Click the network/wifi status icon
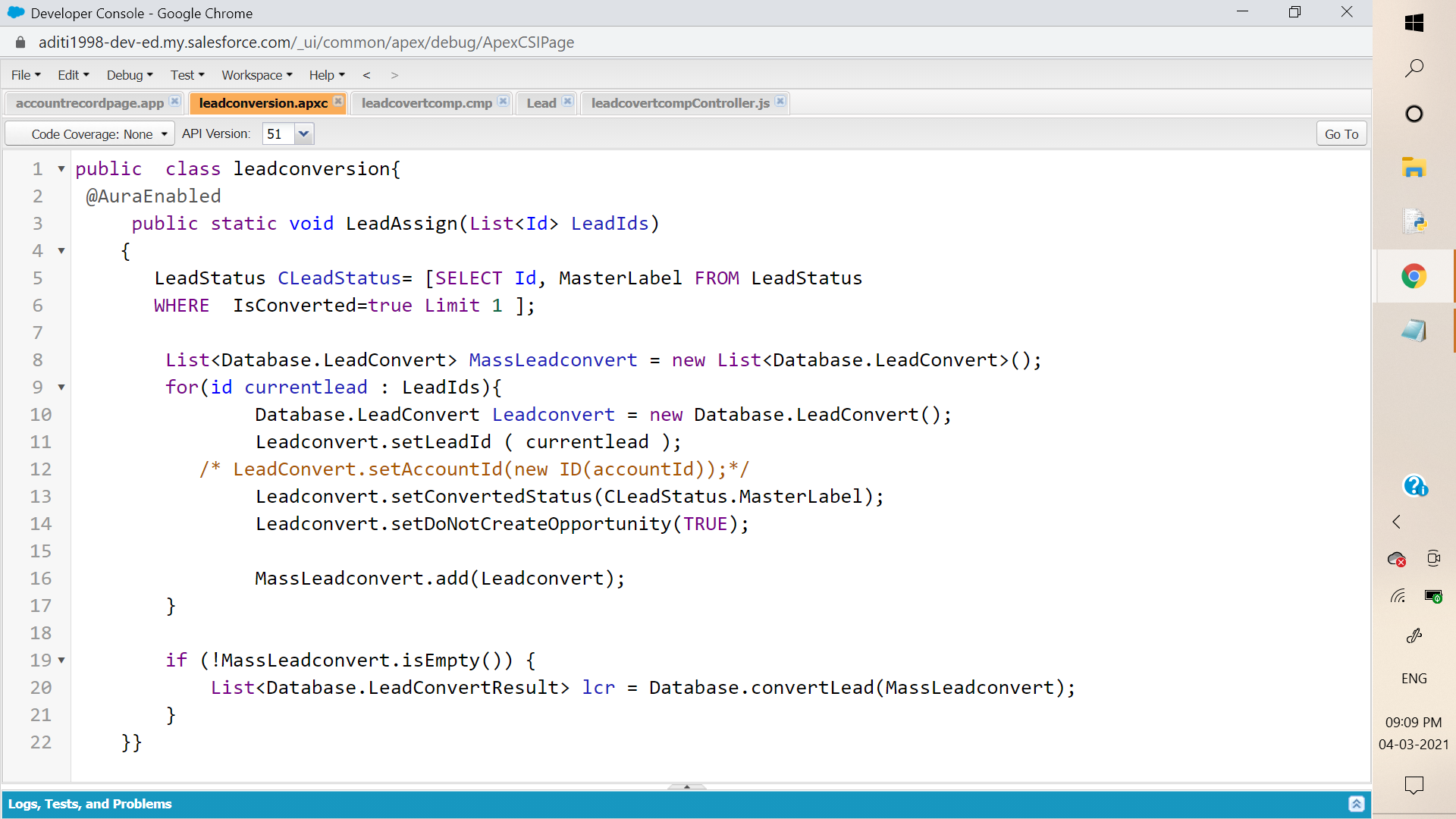The height and width of the screenshot is (819, 1456). coord(1399,597)
